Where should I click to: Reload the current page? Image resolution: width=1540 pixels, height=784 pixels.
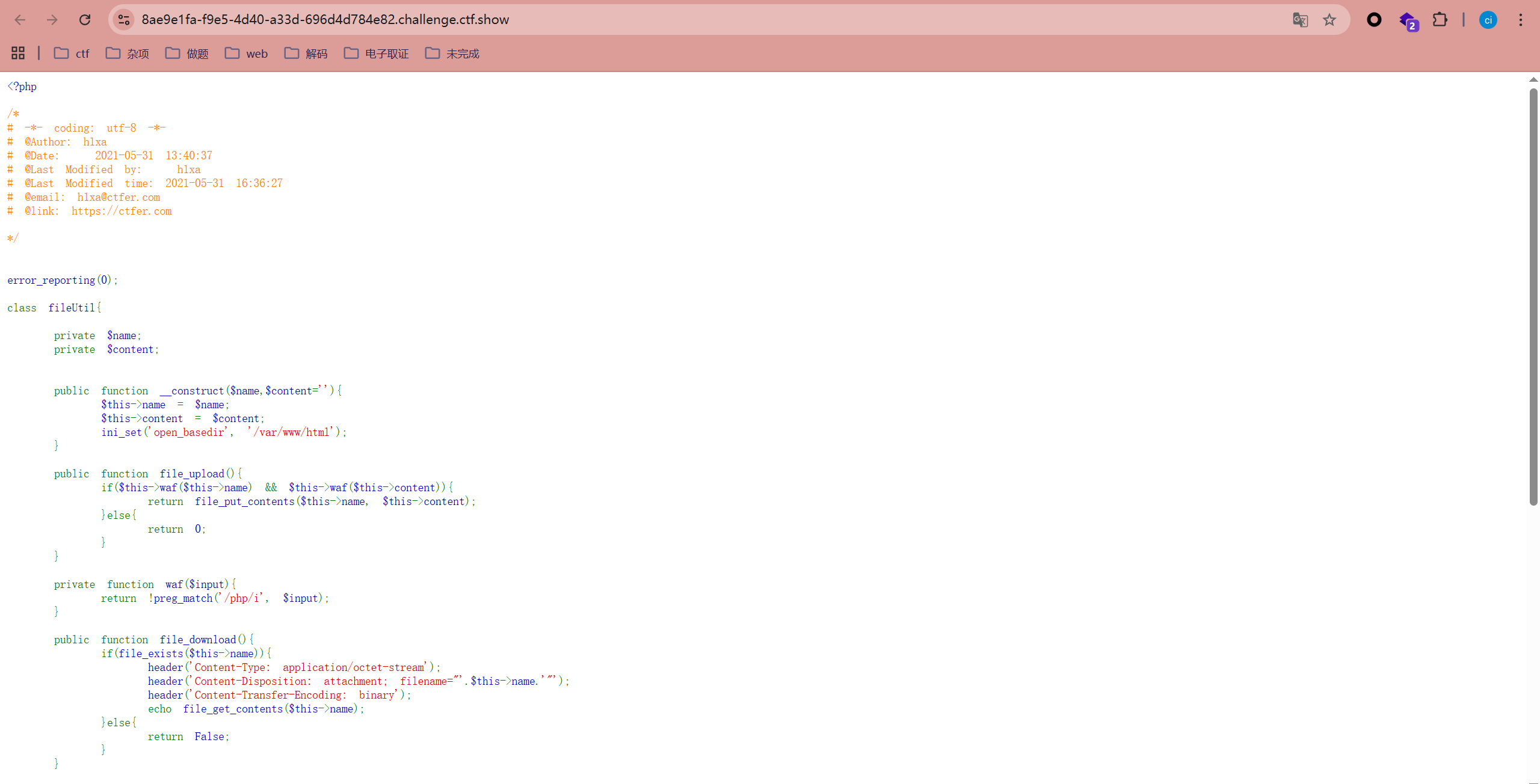pos(85,20)
